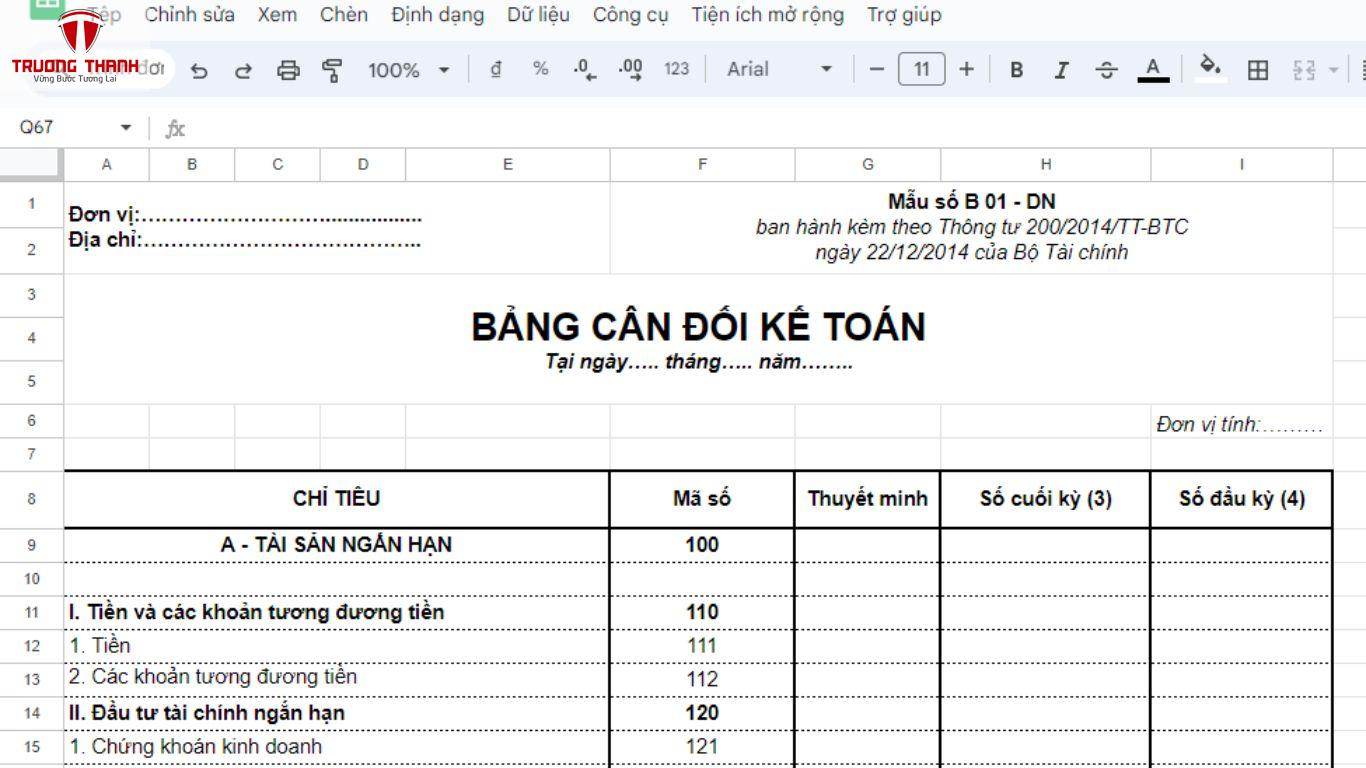Image resolution: width=1366 pixels, height=768 pixels.
Task: Format as currency with đ icon
Action: (x=496, y=69)
